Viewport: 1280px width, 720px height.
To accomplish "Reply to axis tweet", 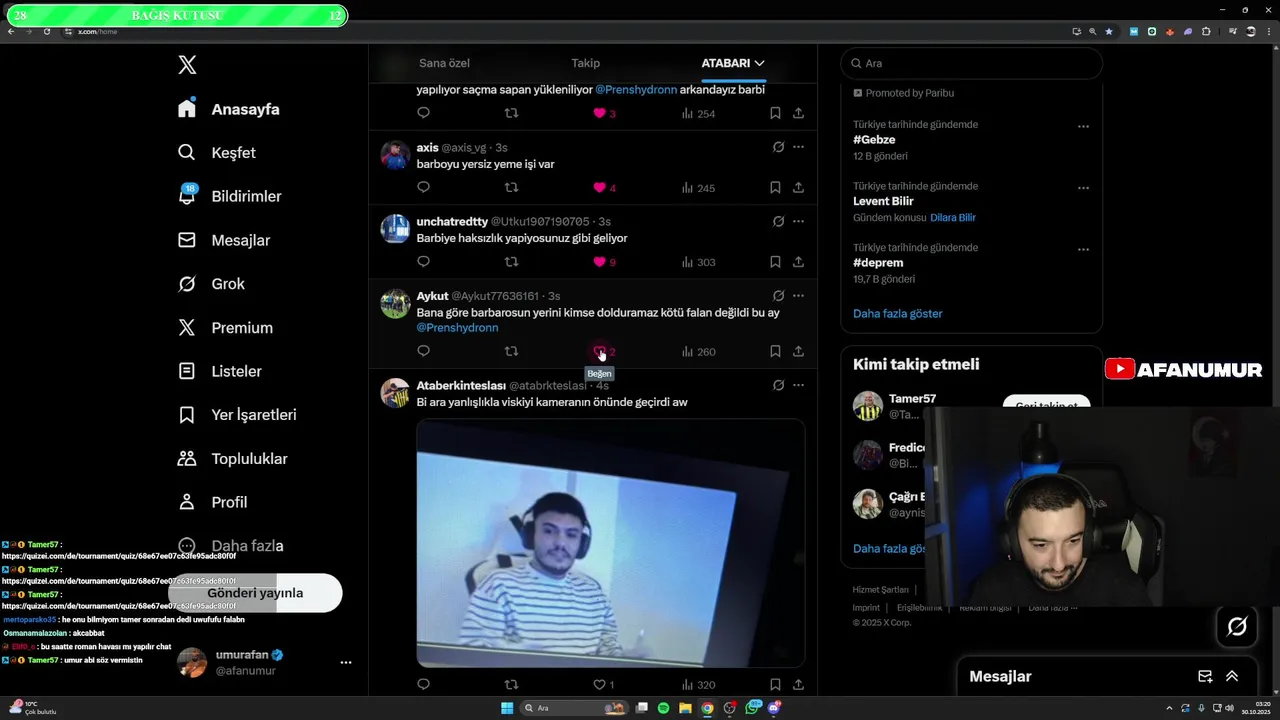I will point(423,187).
